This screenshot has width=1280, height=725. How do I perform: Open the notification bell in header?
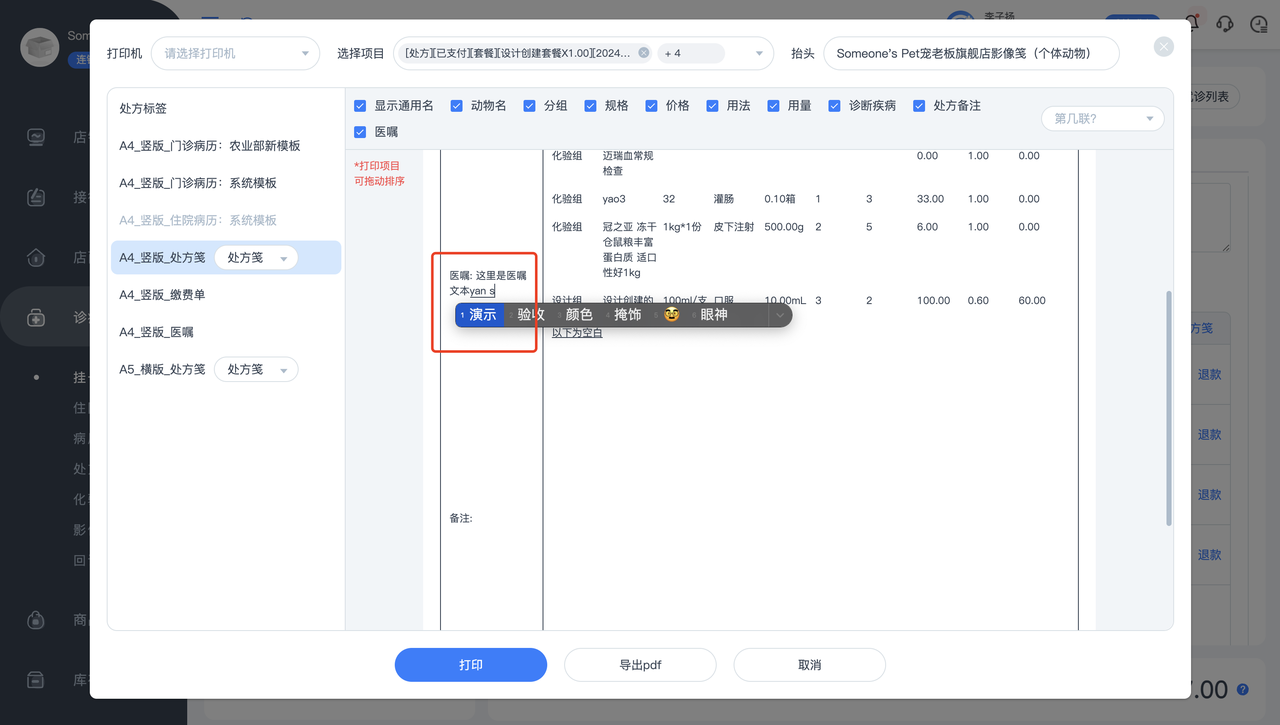pos(1192,22)
